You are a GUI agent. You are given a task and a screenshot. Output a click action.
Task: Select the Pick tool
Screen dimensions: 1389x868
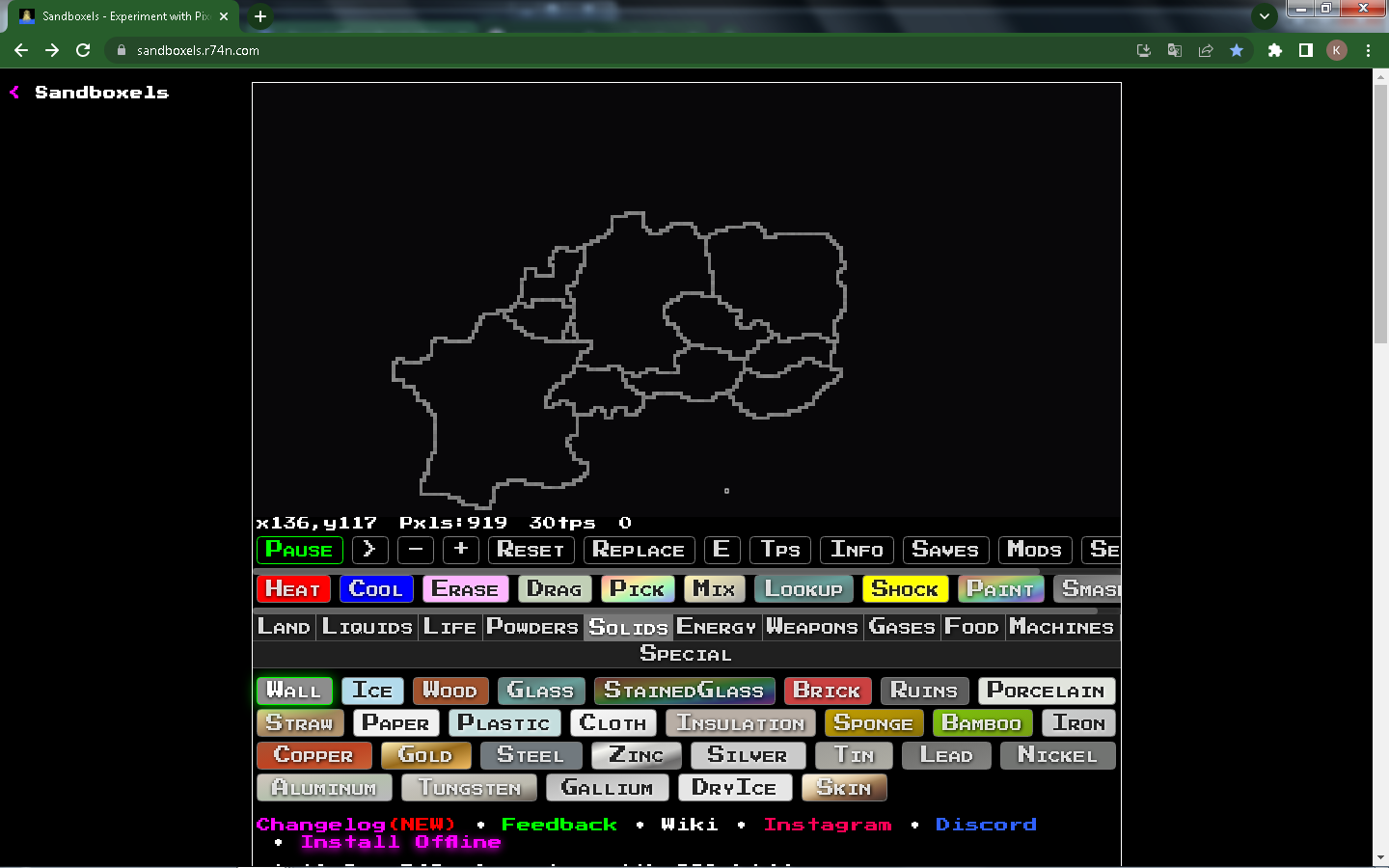click(638, 589)
